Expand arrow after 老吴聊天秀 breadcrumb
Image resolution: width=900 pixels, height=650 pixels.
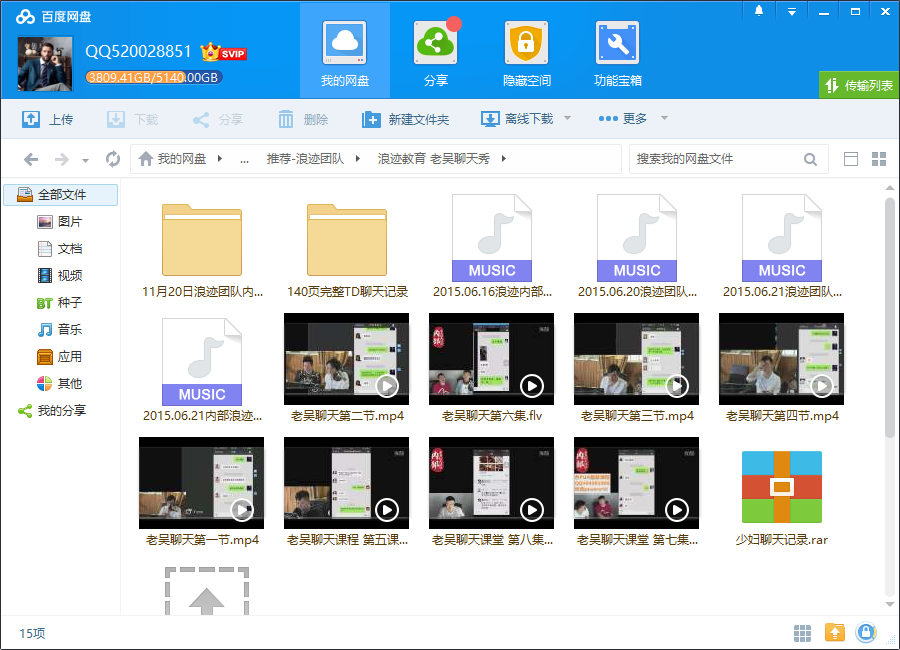tap(503, 158)
